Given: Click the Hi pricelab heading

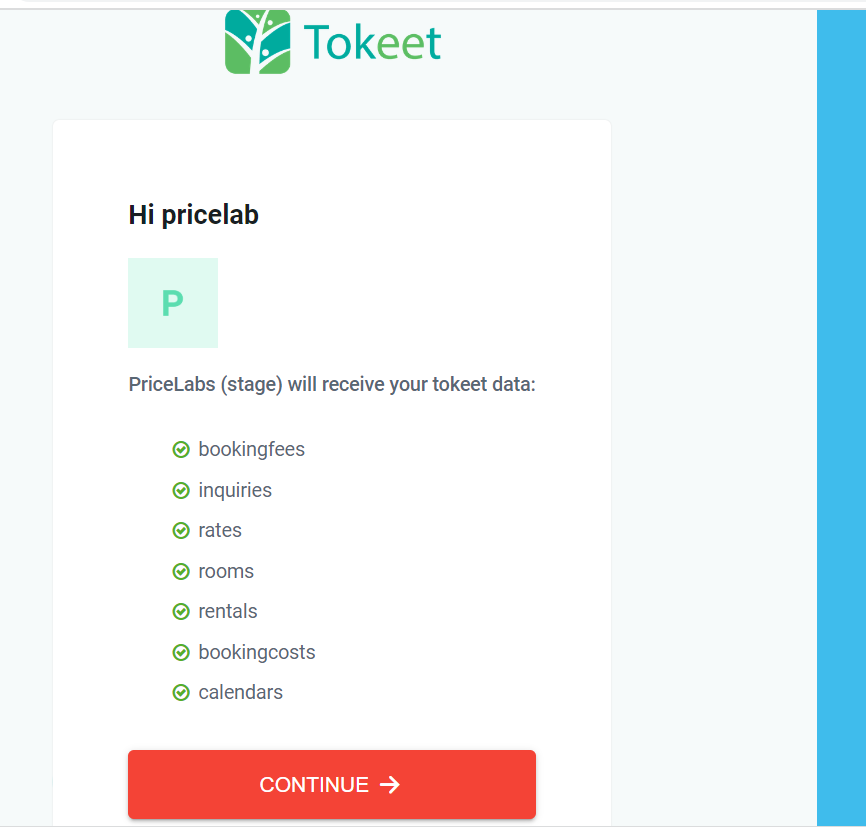Looking at the screenshot, I should point(193,215).
